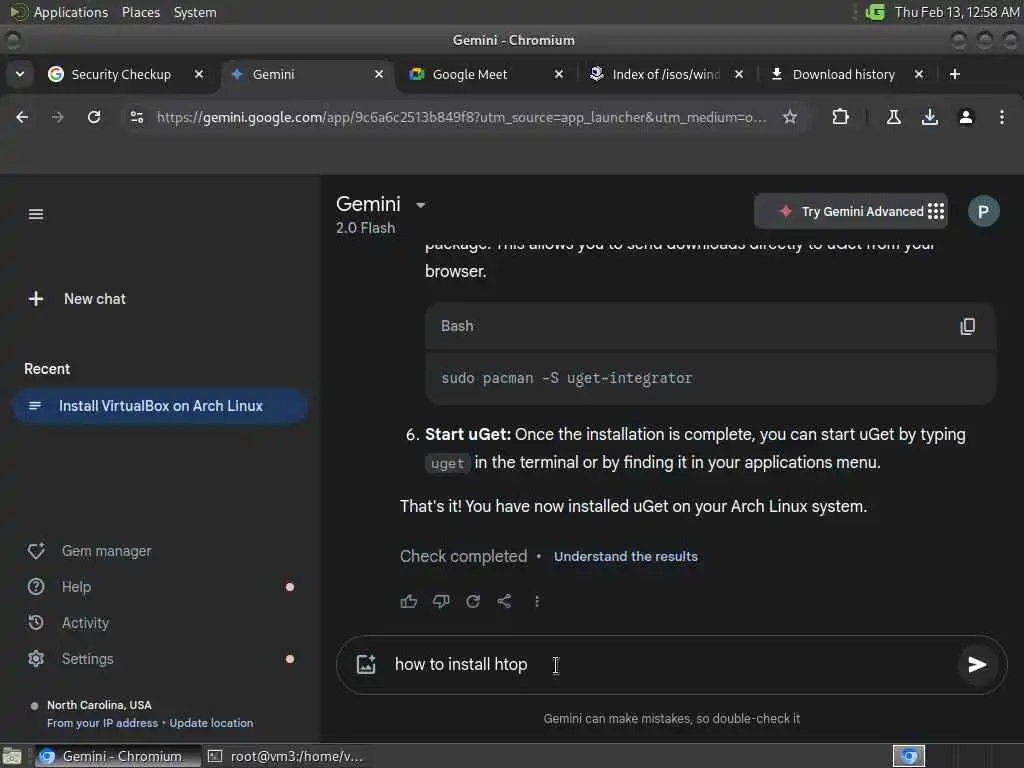Close the Security Checkup tab

(199, 74)
